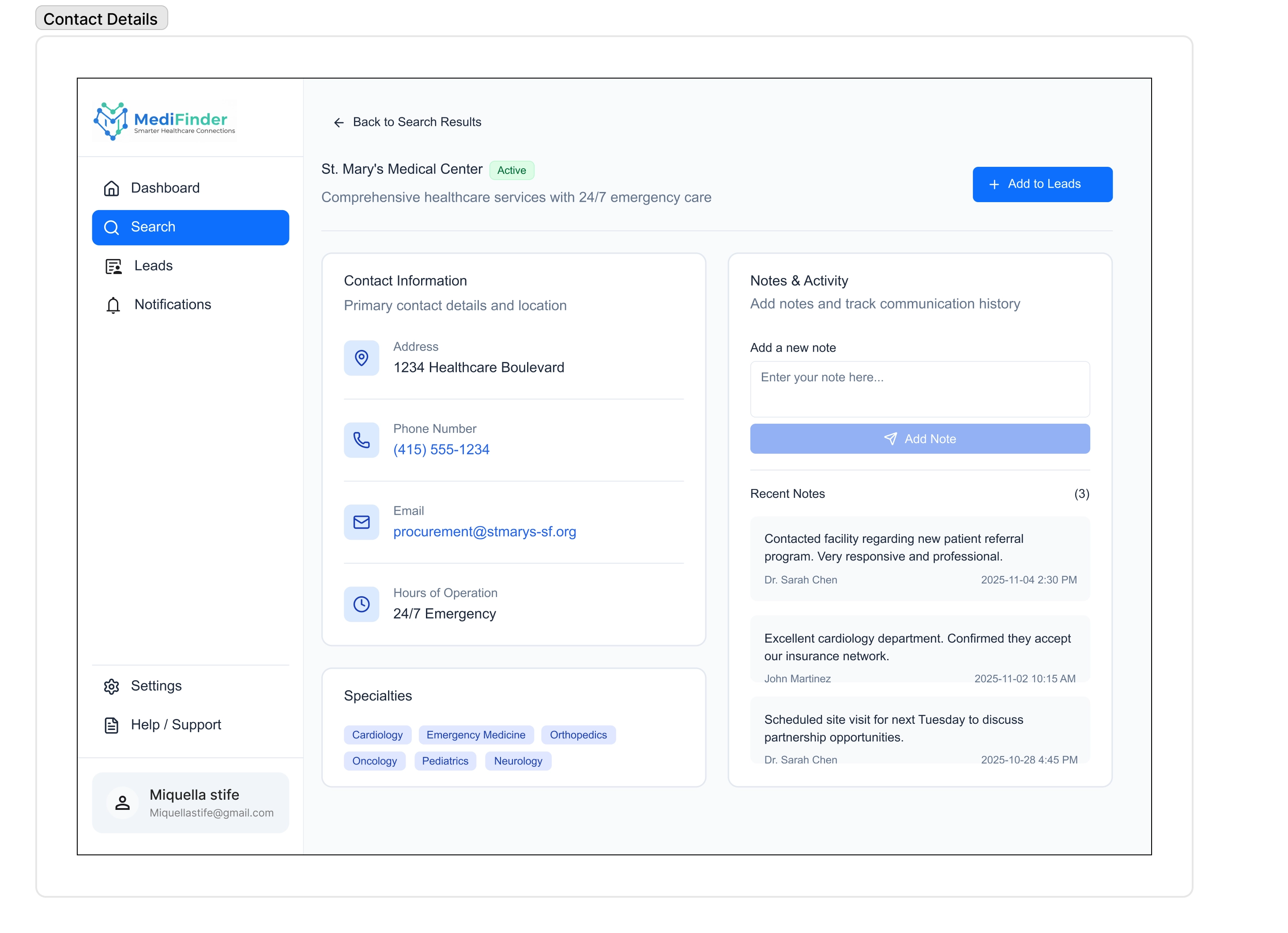Click the back arrow icon
This screenshot has height=933, width=1288.
click(x=339, y=123)
